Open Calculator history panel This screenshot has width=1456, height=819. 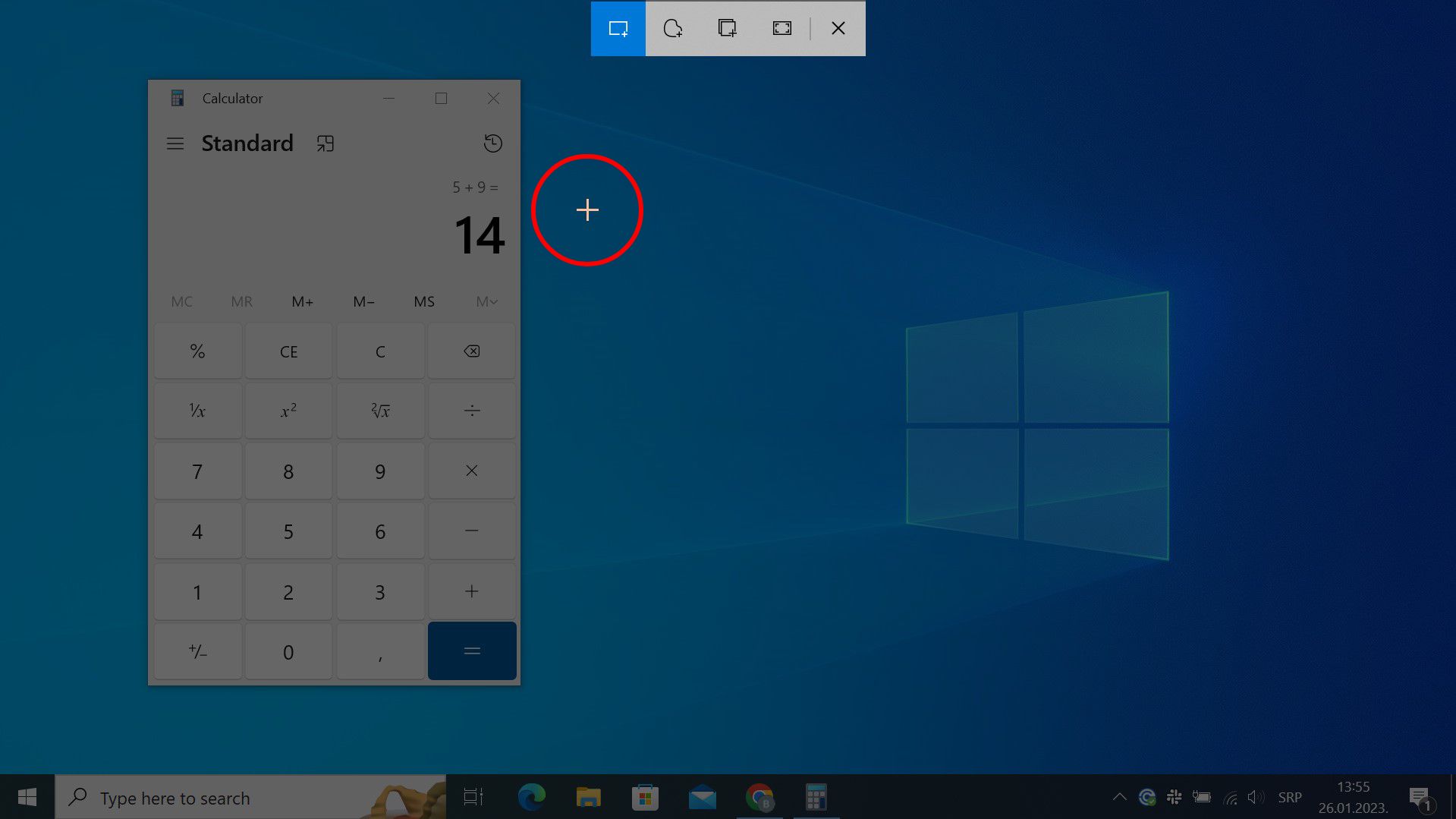[493, 143]
